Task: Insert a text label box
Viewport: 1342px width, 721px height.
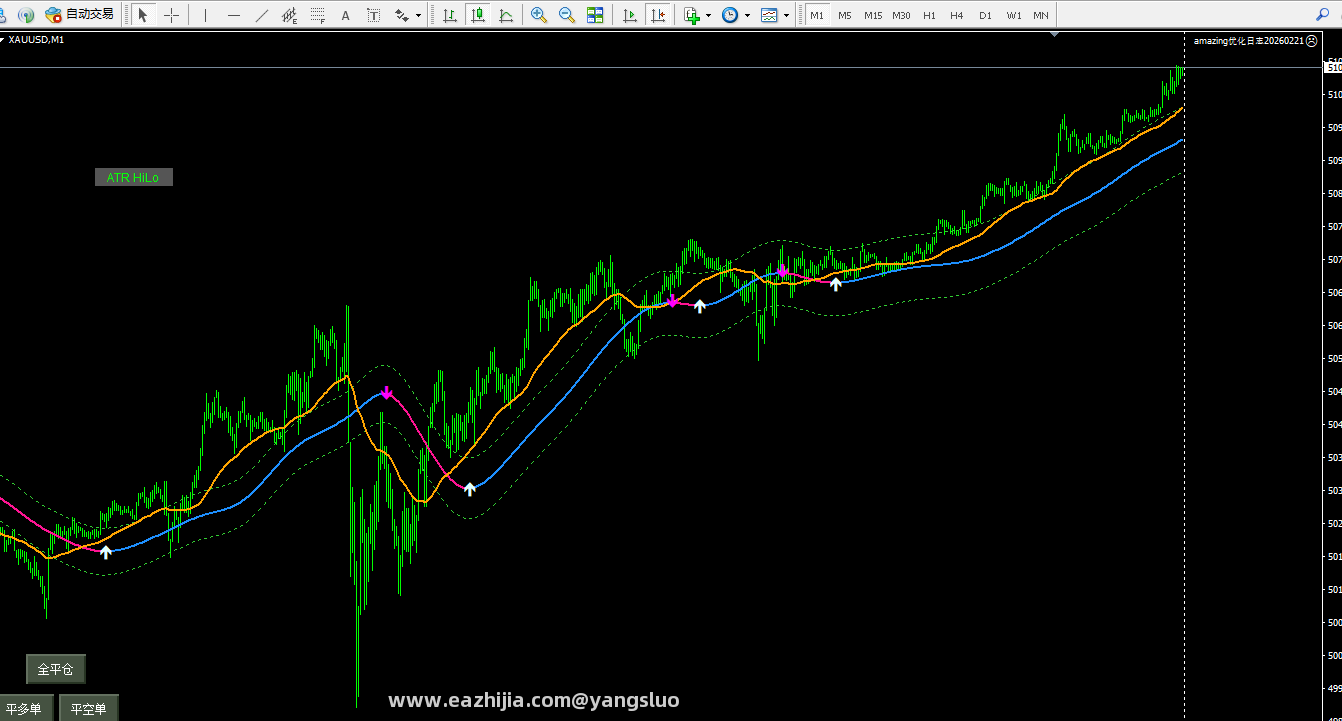Action: coord(374,15)
